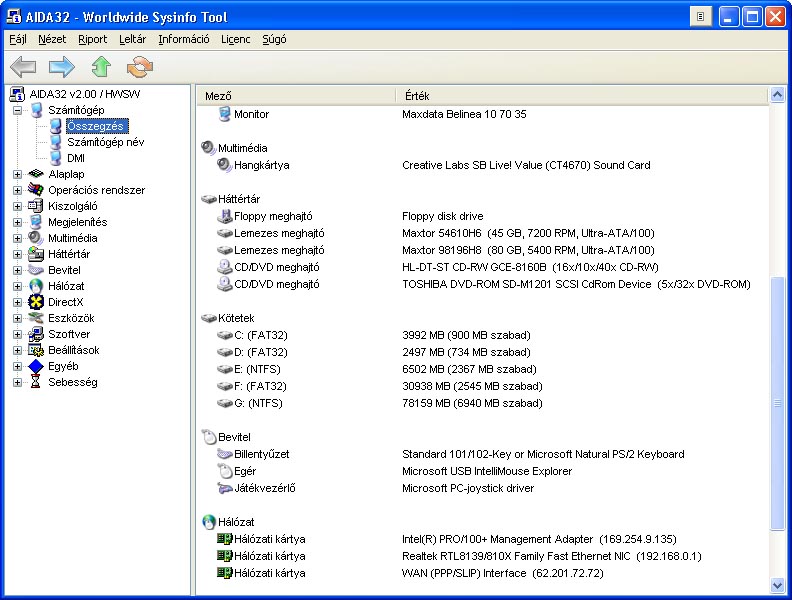This screenshot has width=792, height=600.
Task: Click the Multimédia speaker icon in tree
Action: pyautogui.click(x=36, y=238)
